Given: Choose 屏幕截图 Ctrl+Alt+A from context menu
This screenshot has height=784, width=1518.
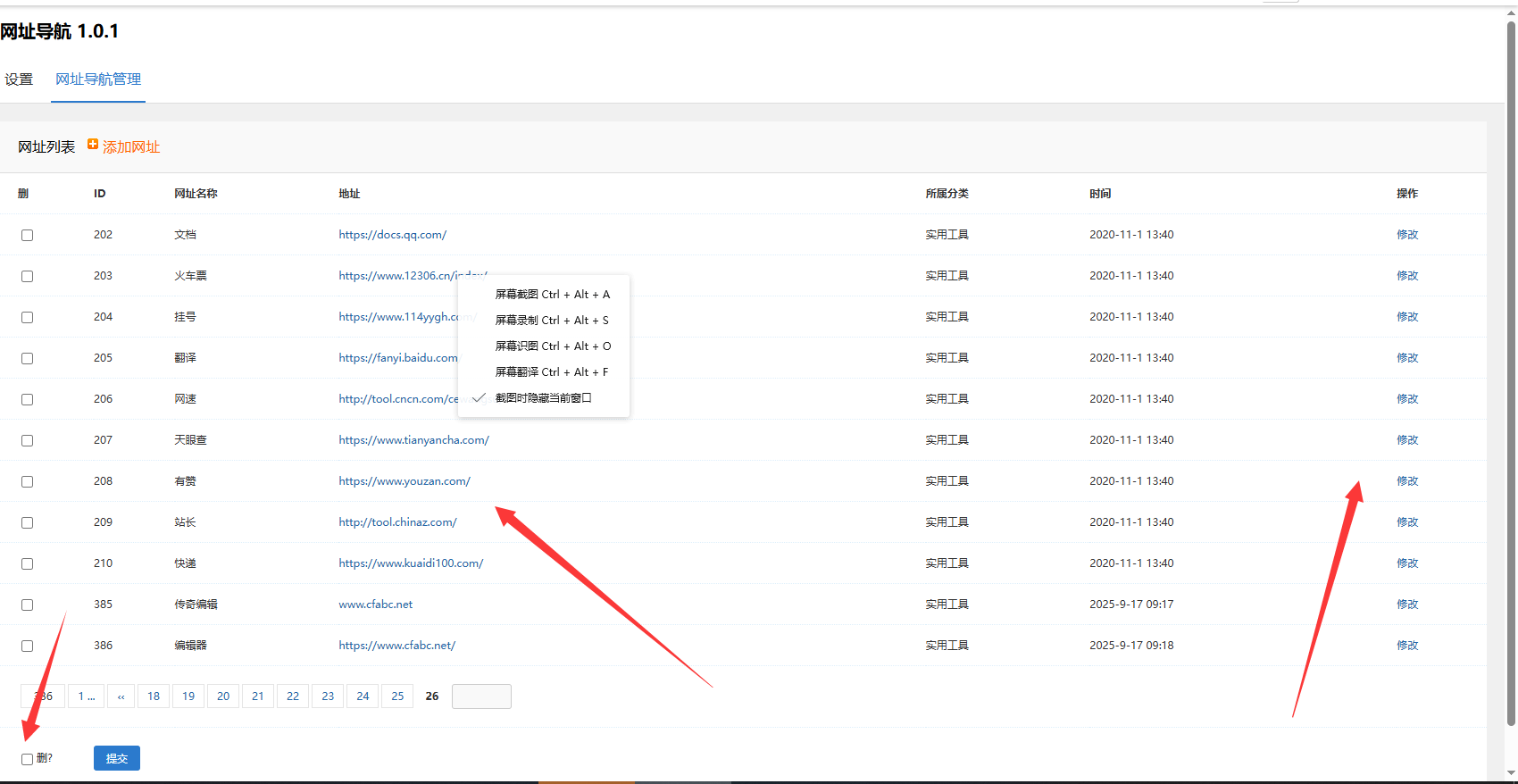Looking at the screenshot, I should point(552,295).
